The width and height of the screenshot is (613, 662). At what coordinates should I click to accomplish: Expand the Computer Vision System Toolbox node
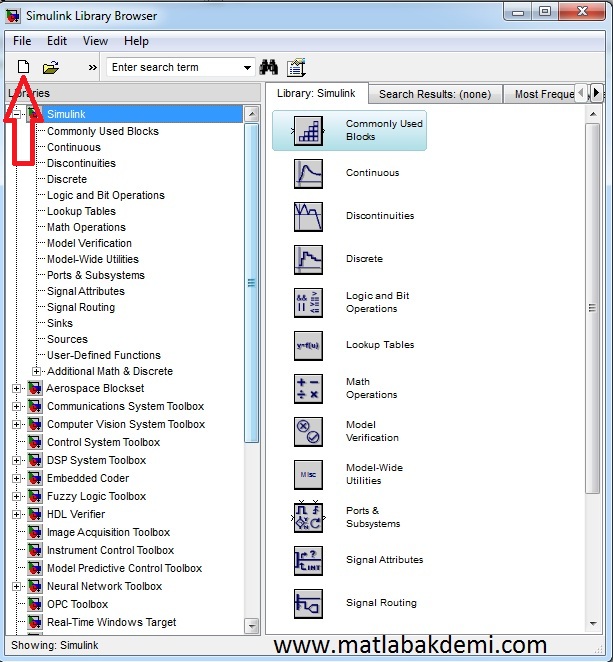tap(16, 424)
